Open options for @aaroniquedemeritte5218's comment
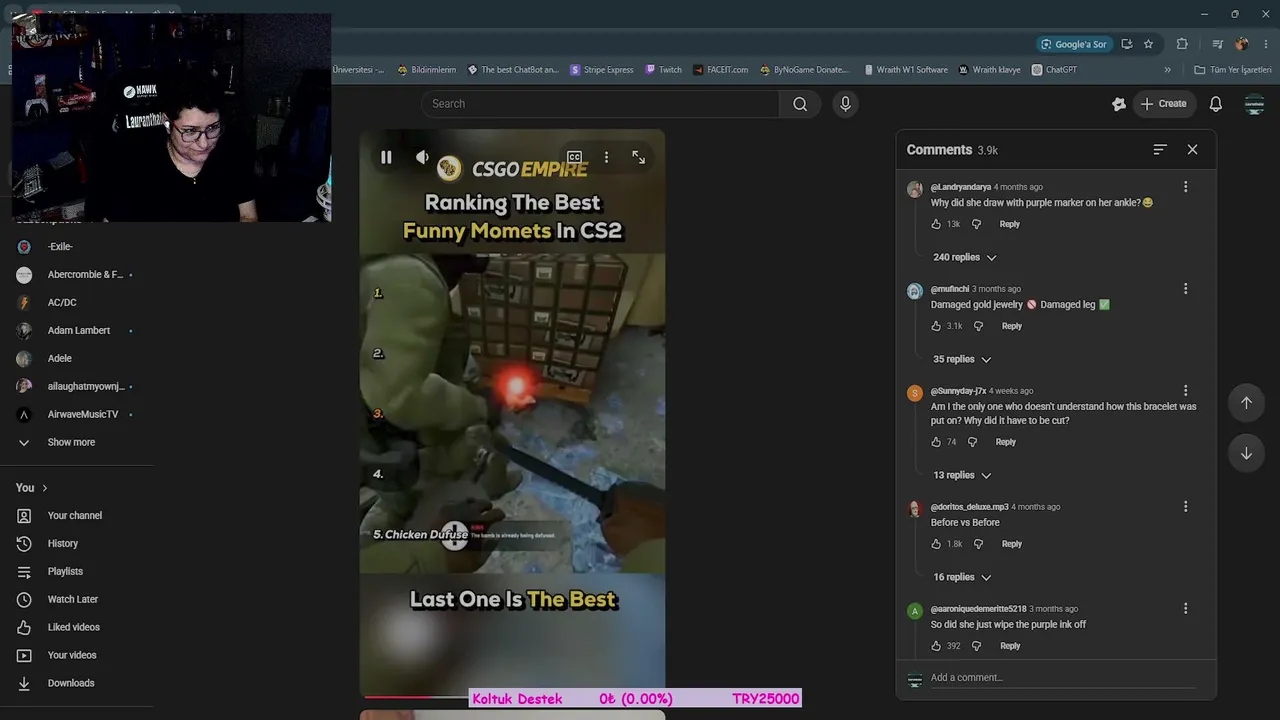Image resolution: width=1280 pixels, height=720 pixels. tap(1185, 609)
